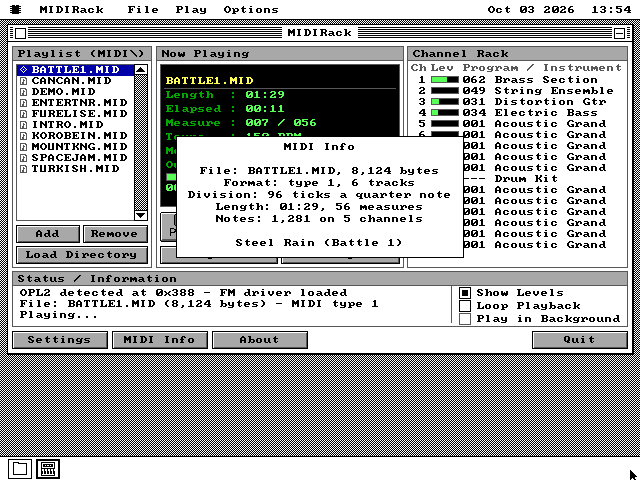640x480 pixels.
Task: Click the Load Directory button
Action: [82, 255]
